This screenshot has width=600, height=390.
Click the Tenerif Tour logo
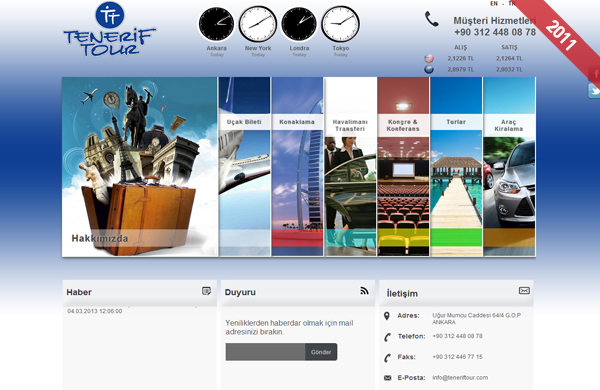tap(110, 29)
